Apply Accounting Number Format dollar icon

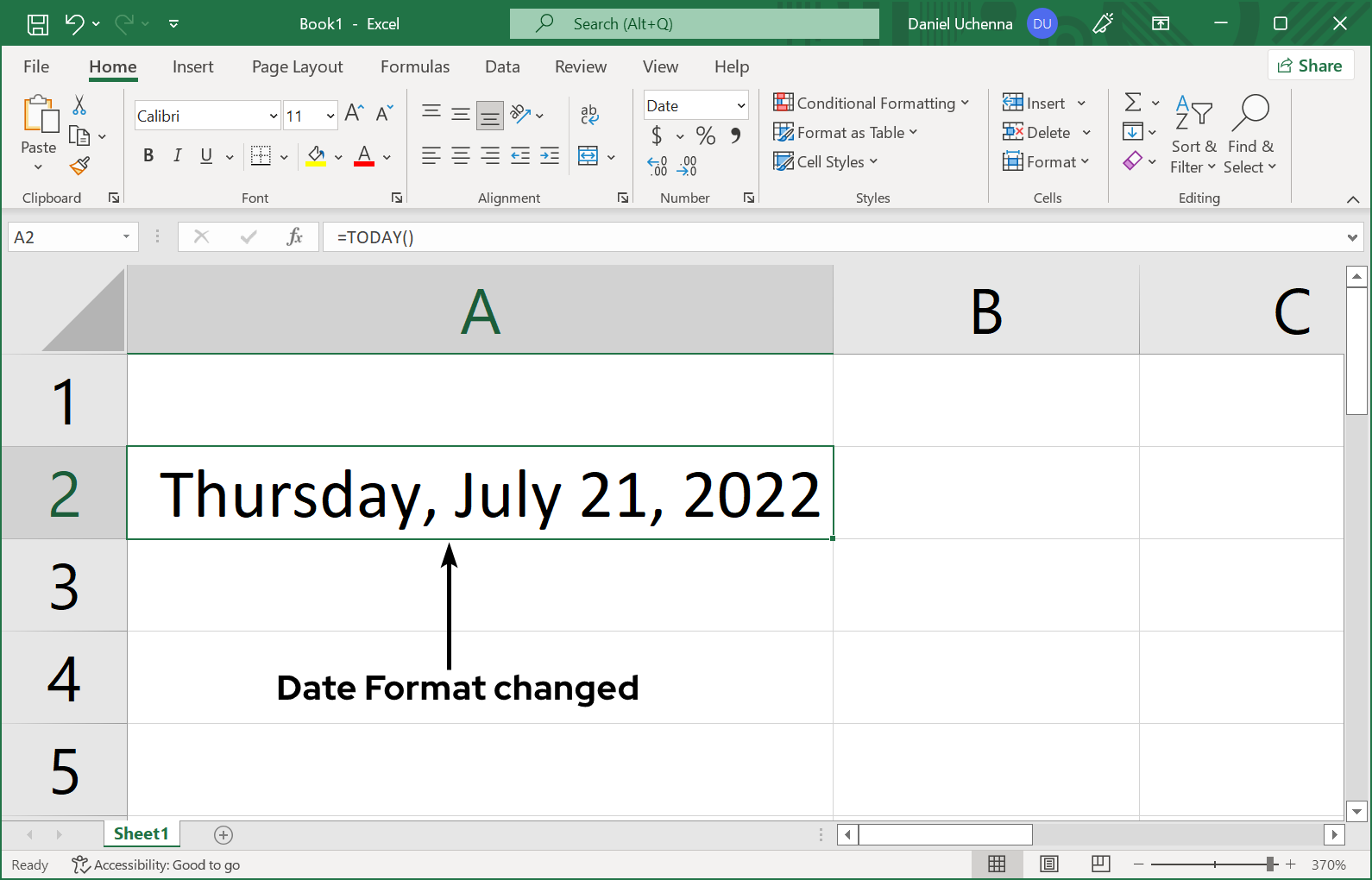coord(657,135)
